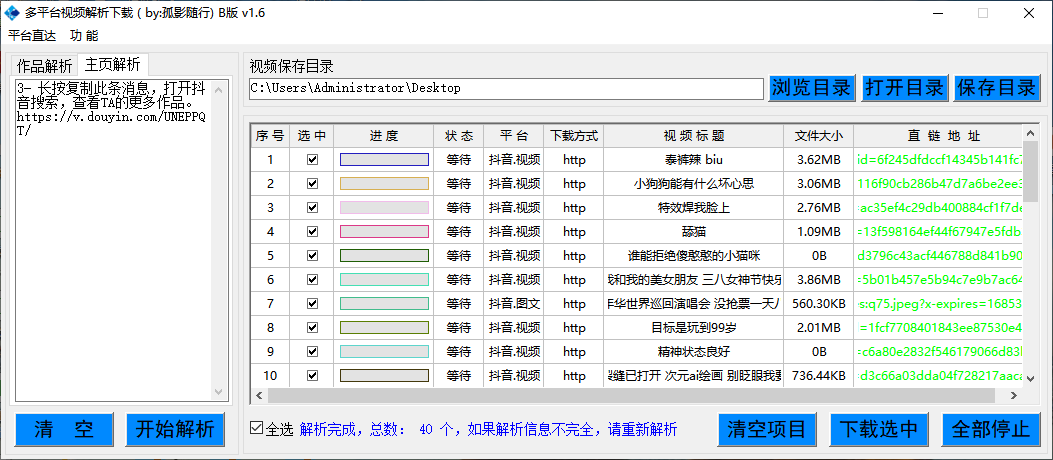This screenshot has width=1053, height=460.
Task: Click the 抖音.图文 platform cell in row 7
Action: [x=514, y=304]
